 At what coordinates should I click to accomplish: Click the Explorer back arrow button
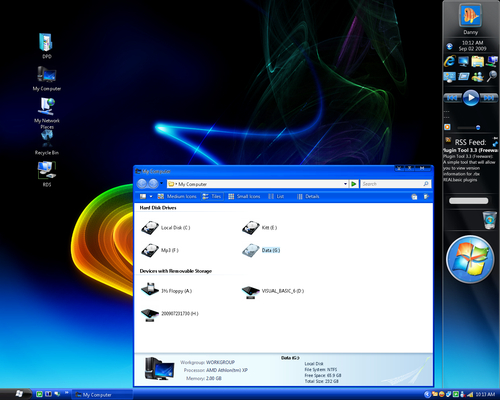(142, 184)
